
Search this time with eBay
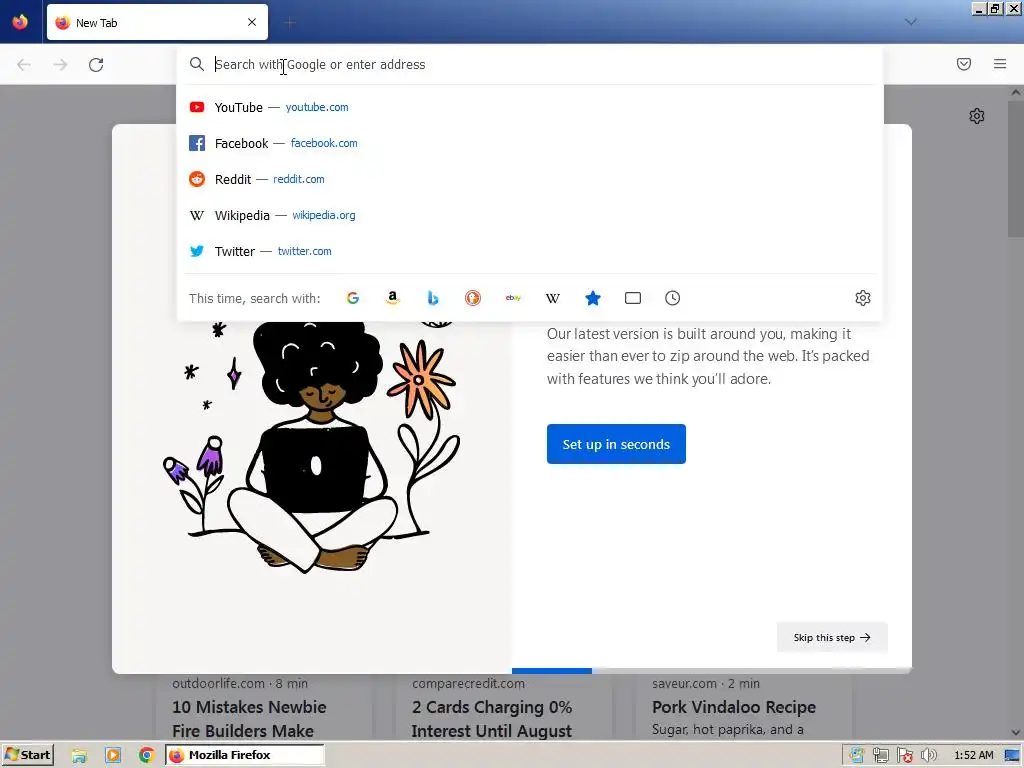tap(513, 298)
